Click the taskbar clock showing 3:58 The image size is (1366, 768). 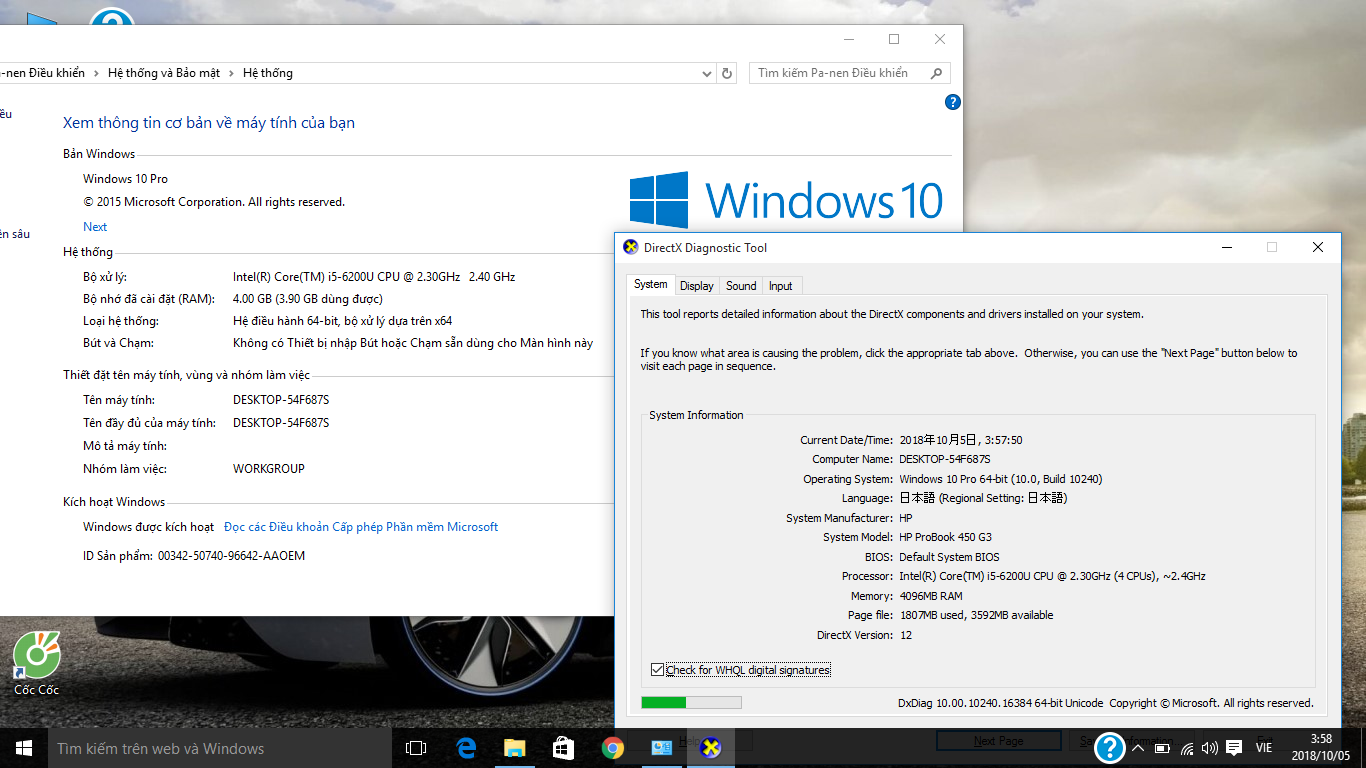pos(1319,748)
